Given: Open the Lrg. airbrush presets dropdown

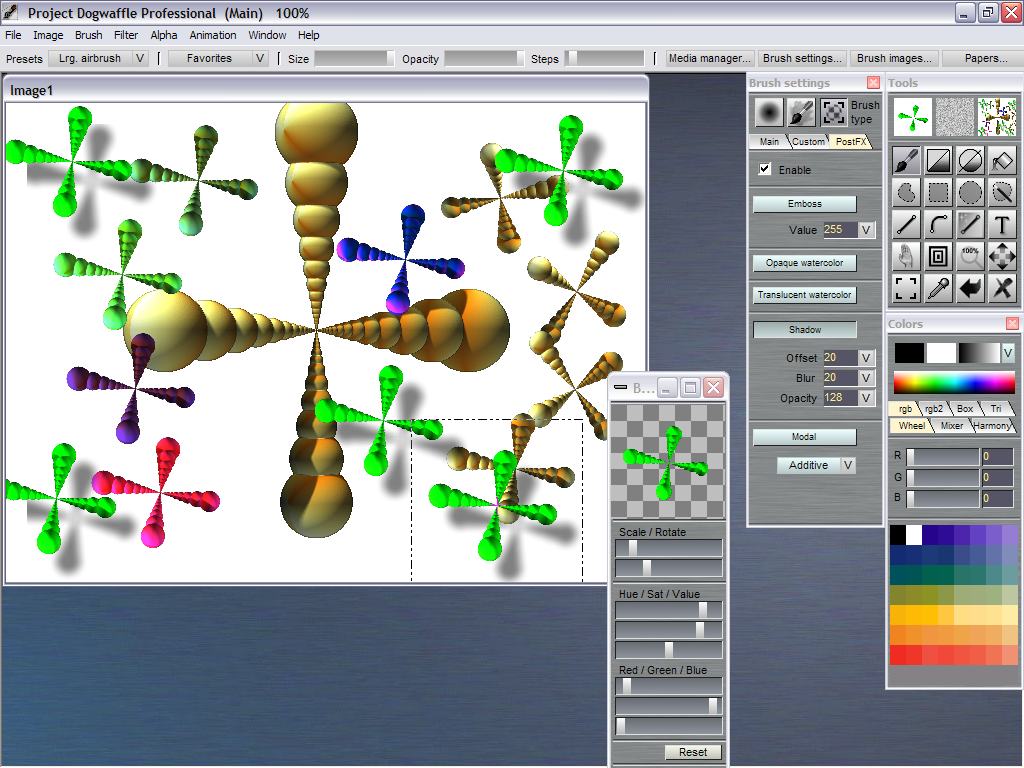Looking at the screenshot, I should click(140, 58).
